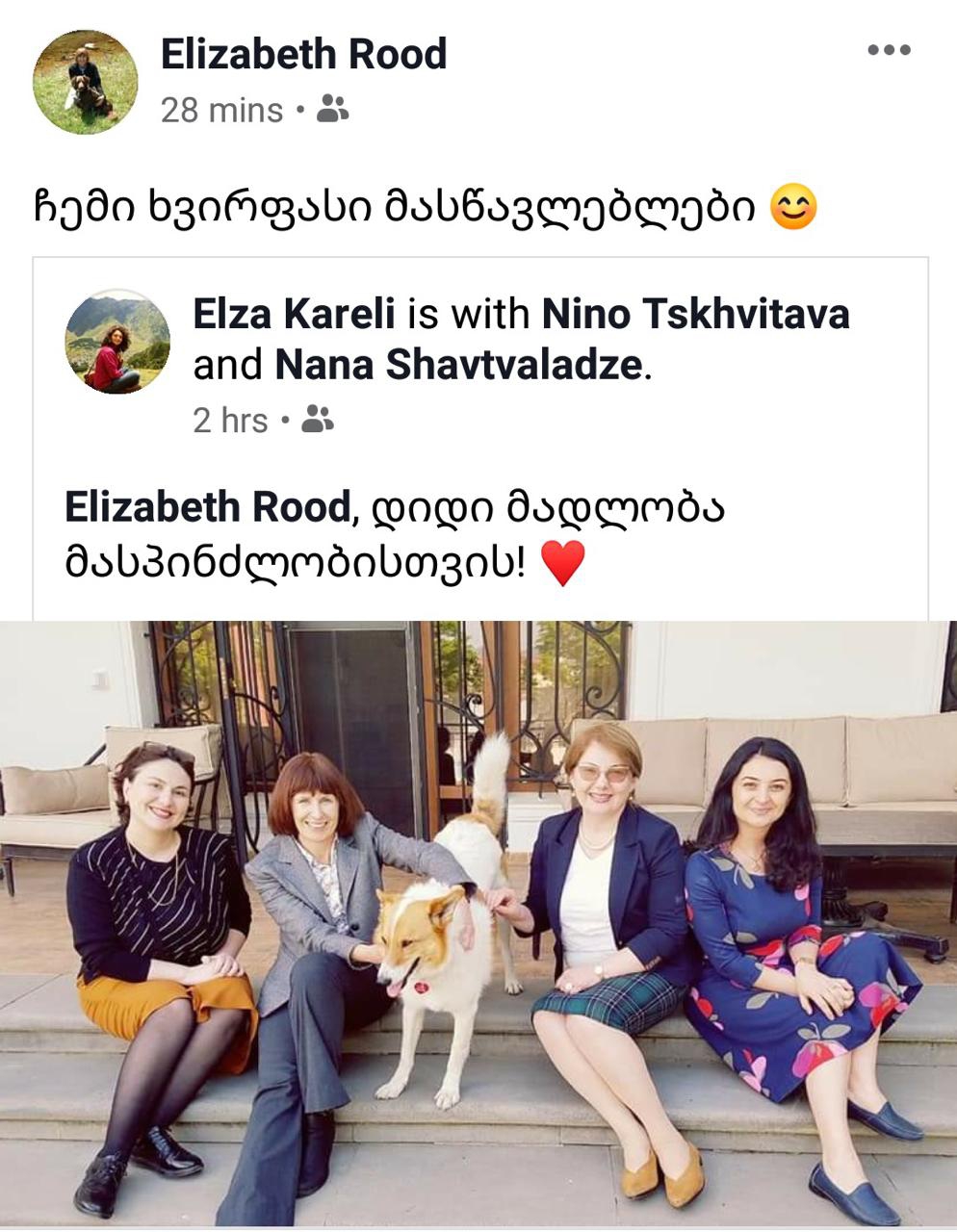
Task: Click the Georgian thank-you text in shared post
Action: (395, 535)
